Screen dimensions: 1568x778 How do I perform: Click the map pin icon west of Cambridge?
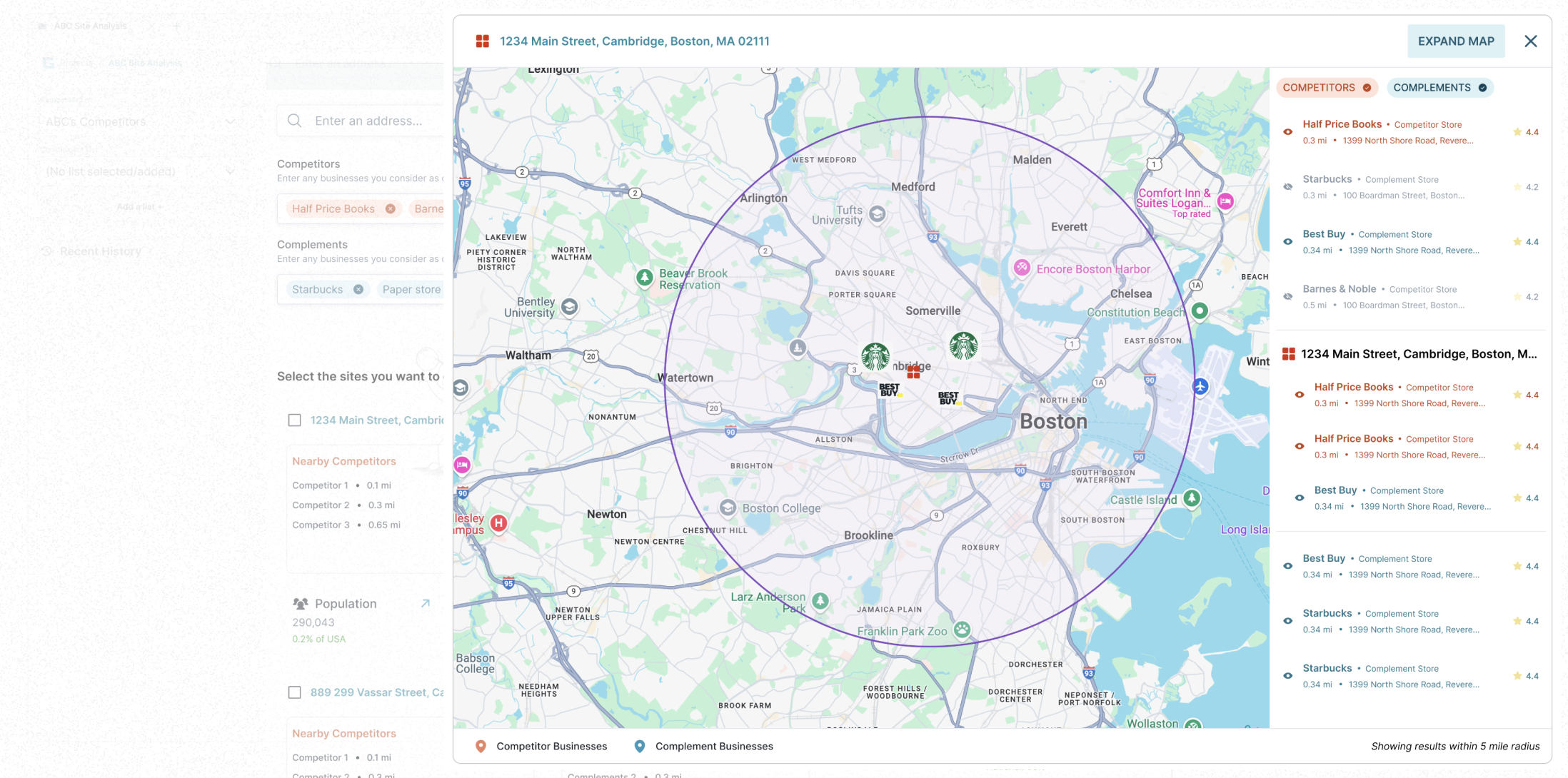pyautogui.click(x=798, y=348)
